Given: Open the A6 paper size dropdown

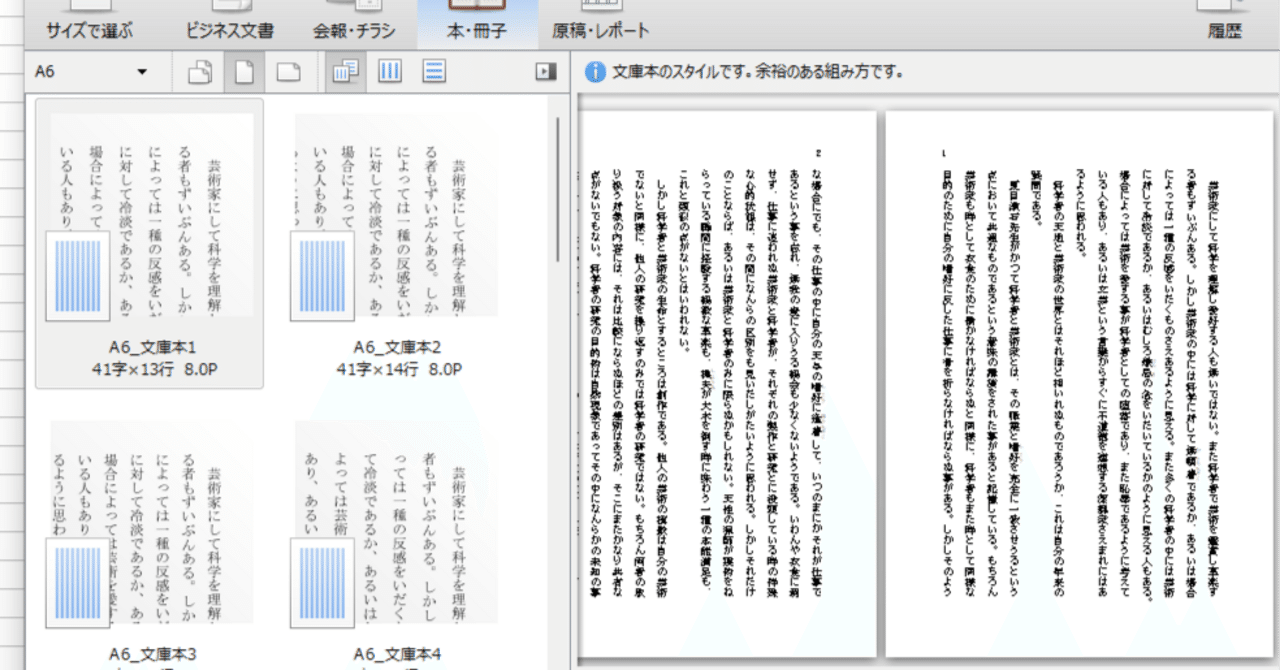Looking at the screenshot, I should click(x=91, y=72).
